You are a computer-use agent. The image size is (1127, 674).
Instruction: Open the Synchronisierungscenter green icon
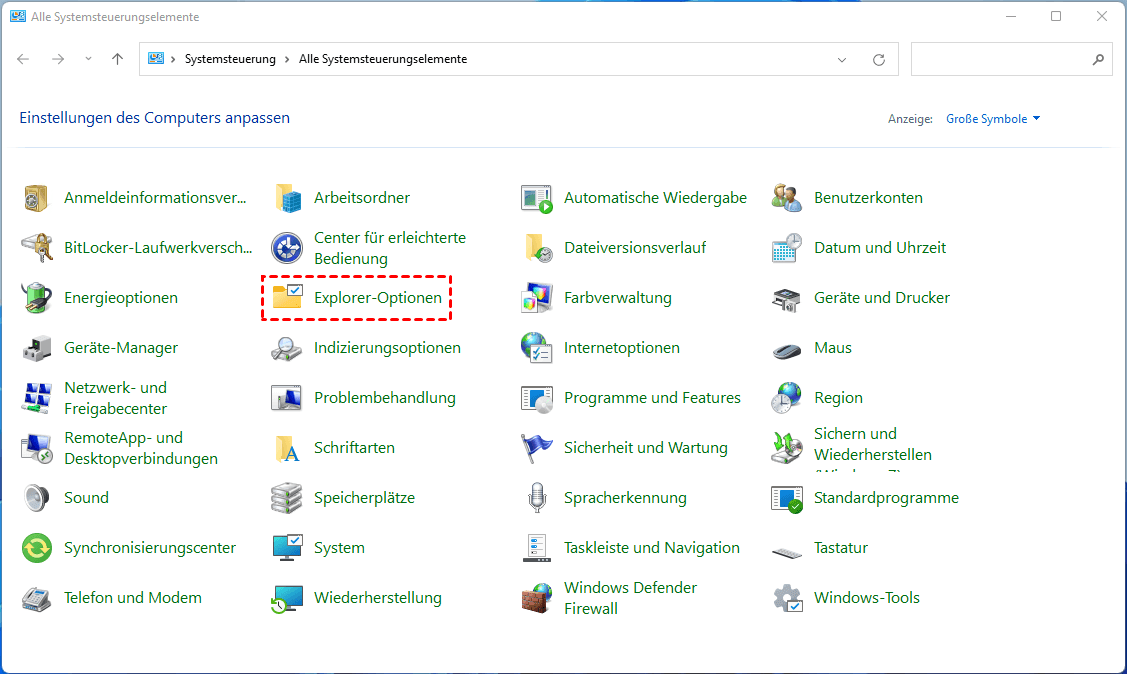(x=36, y=548)
